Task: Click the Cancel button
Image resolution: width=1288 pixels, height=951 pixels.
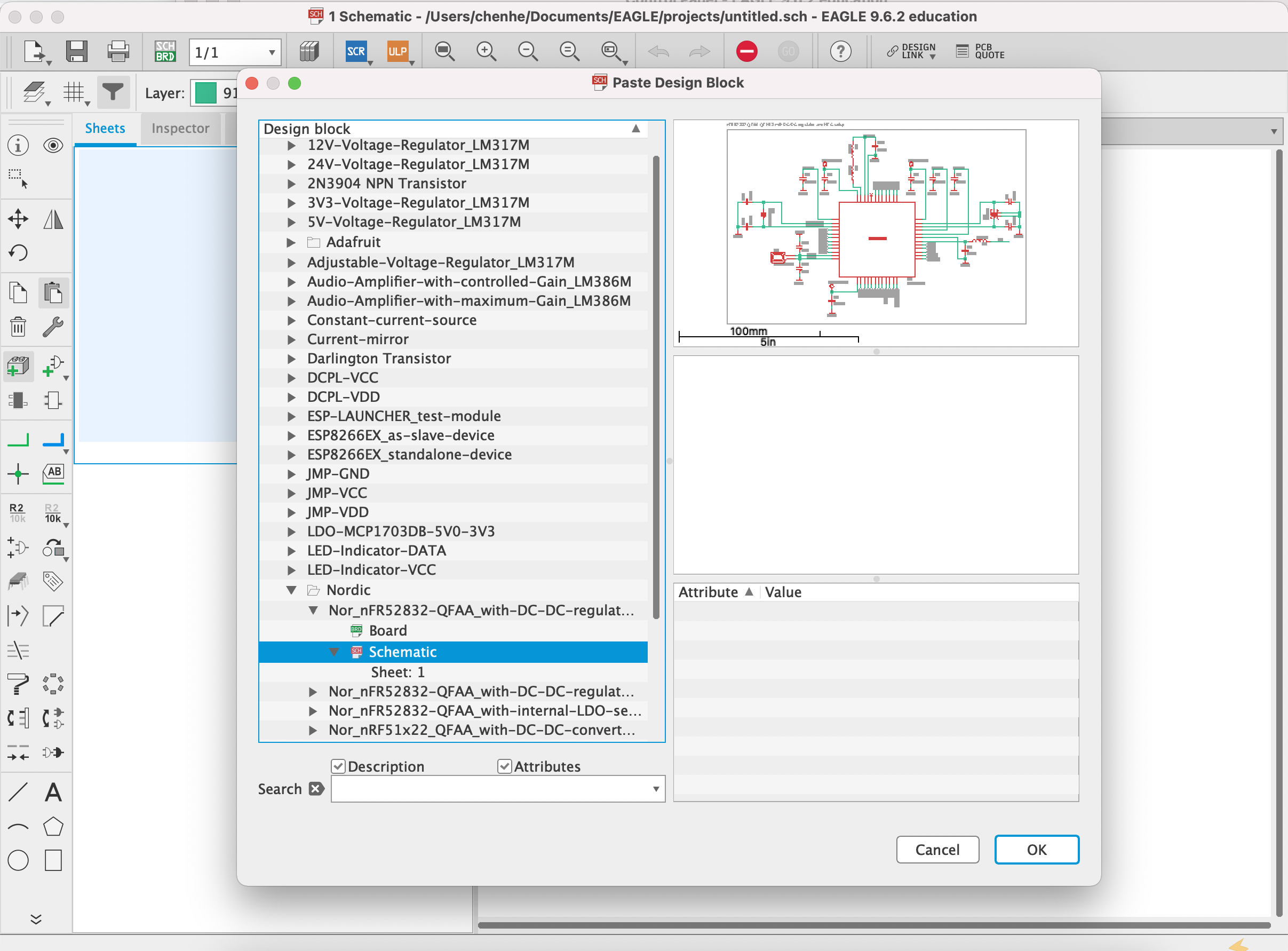Action: (x=937, y=850)
